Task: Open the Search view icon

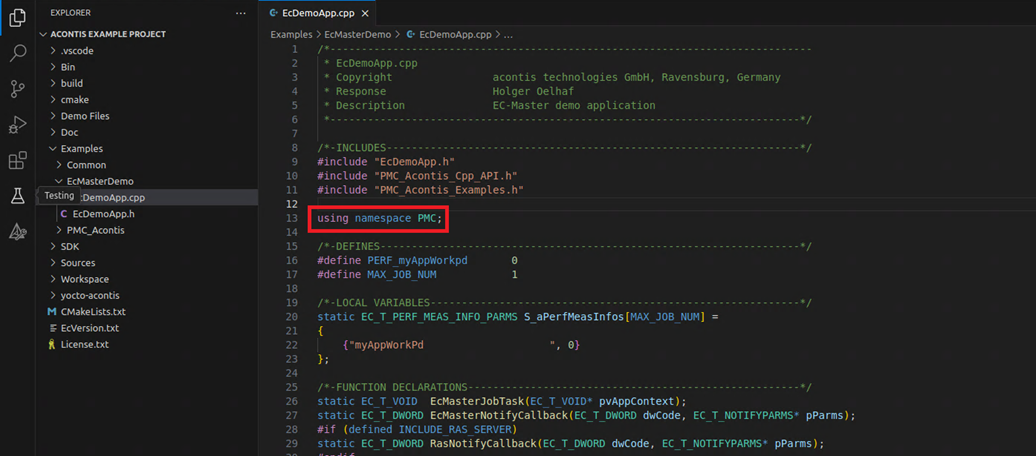Action: (17, 54)
